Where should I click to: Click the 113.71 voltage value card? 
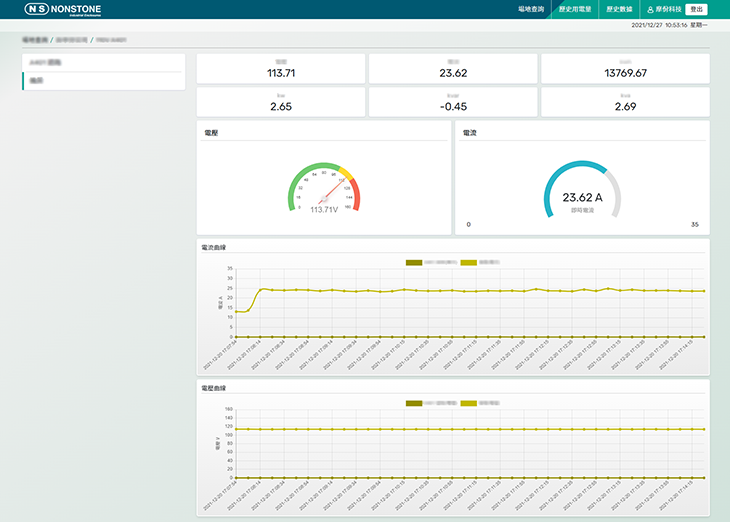click(281, 69)
